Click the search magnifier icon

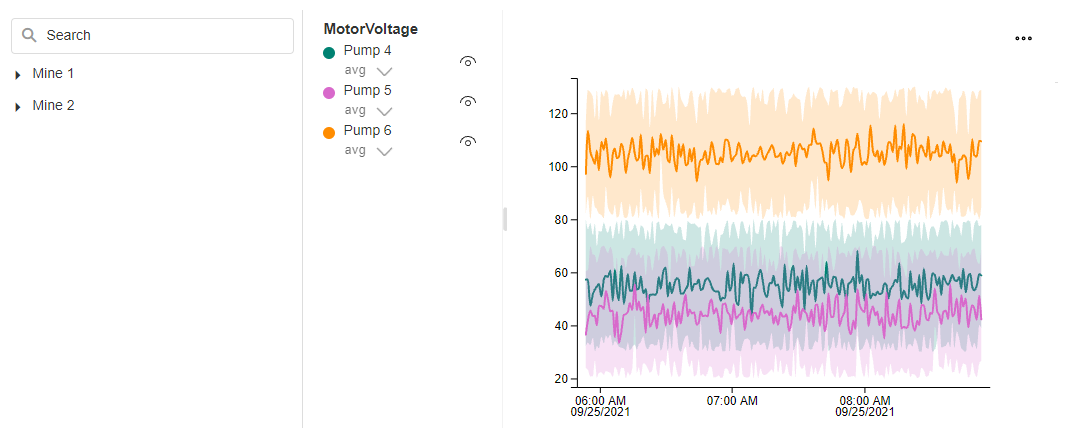click(29, 35)
